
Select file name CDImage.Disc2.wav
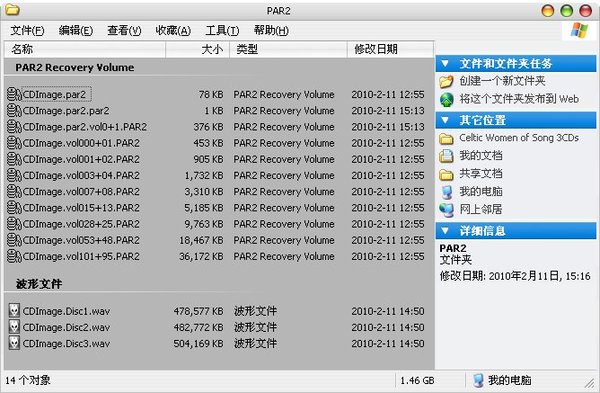click(66, 327)
